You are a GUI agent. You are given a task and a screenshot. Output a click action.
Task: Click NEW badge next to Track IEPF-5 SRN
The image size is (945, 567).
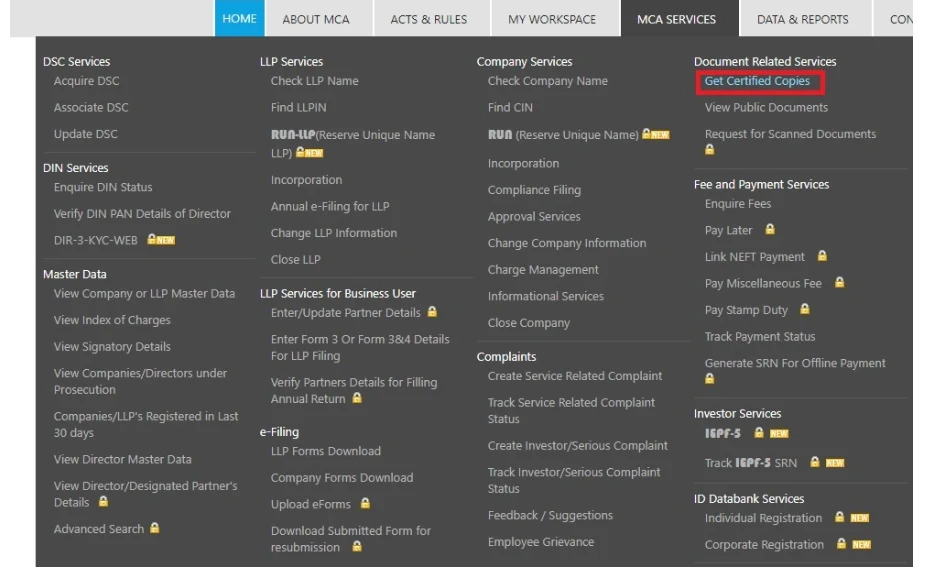(x=835, y=463)
